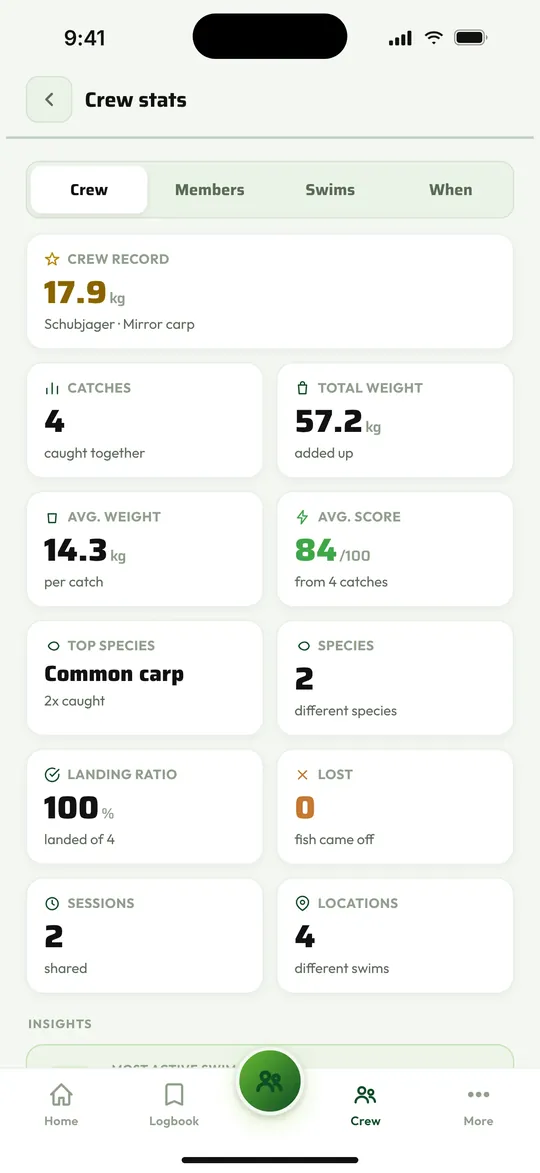
Task: Tap the checkmark icon on Landing Ratio
Action: pyautogui.click(x=52, y=775)
